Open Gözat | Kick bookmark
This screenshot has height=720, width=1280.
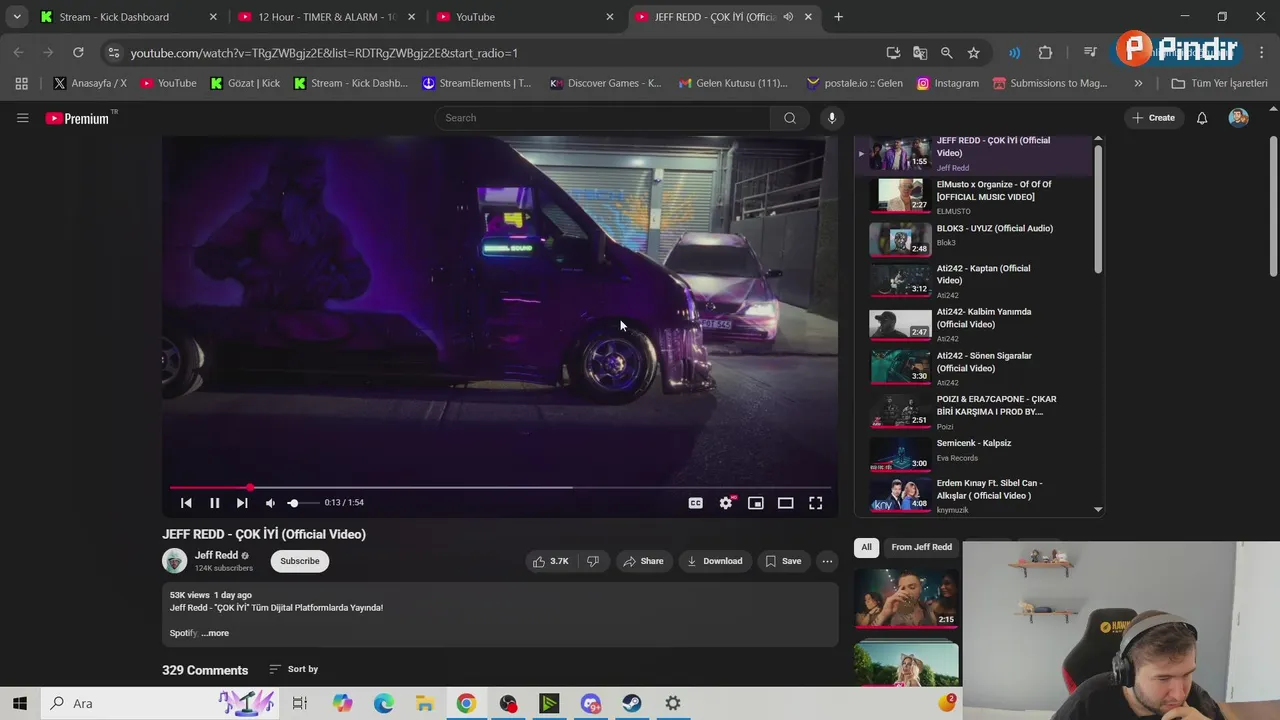tap(245, 83)
